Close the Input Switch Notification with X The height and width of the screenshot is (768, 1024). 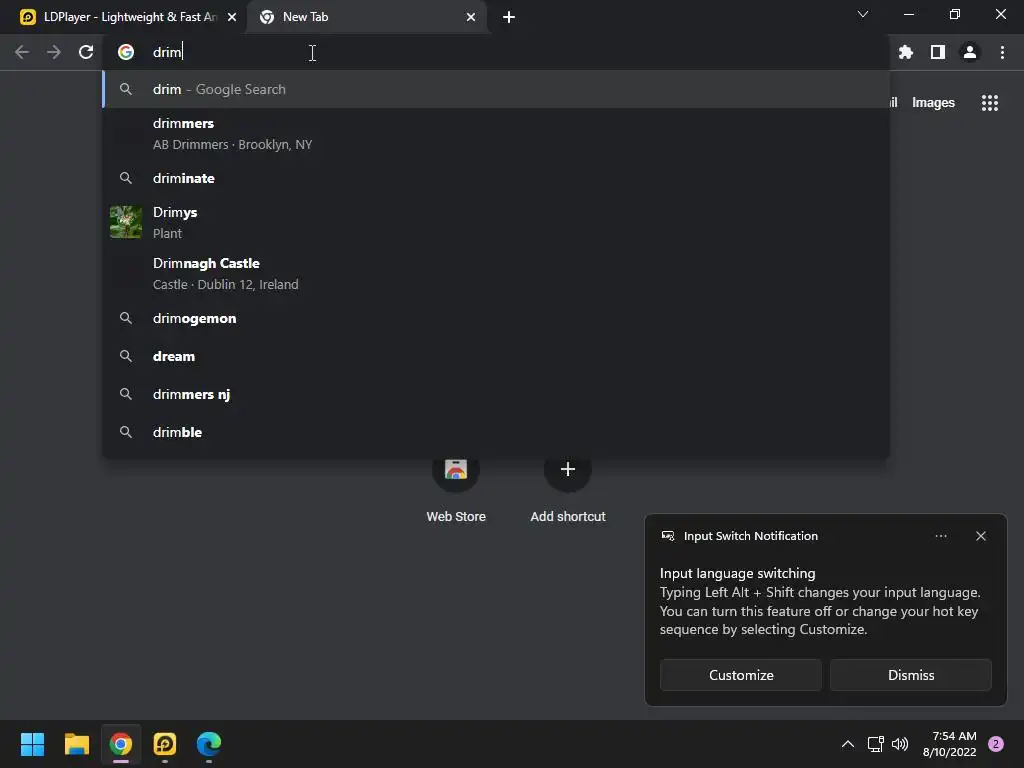pos(980,536)
